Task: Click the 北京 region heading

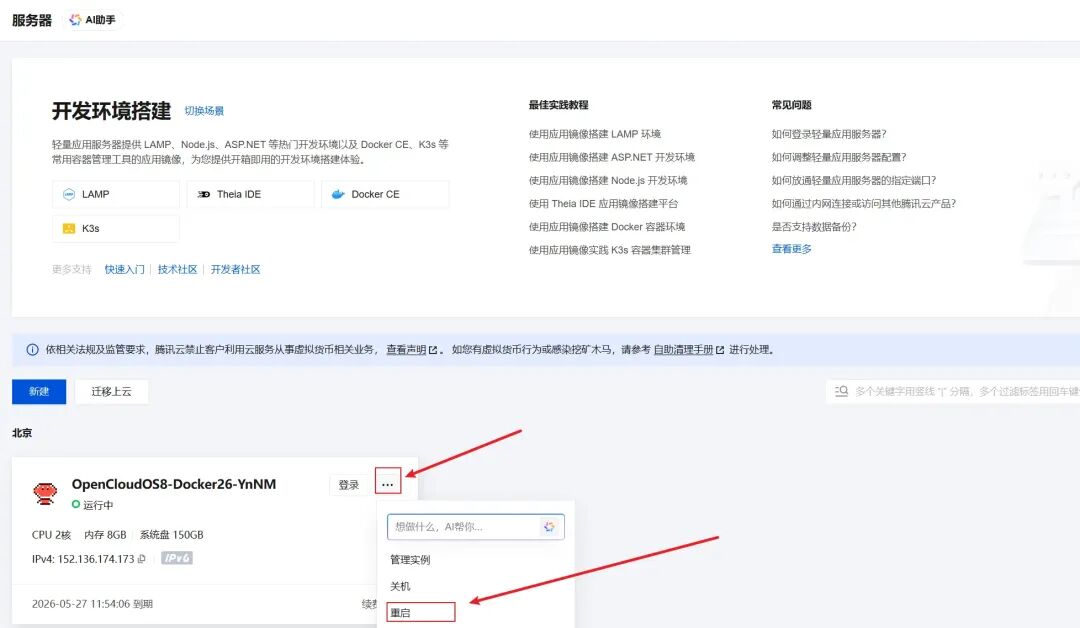Action: [x=22, y=433]
